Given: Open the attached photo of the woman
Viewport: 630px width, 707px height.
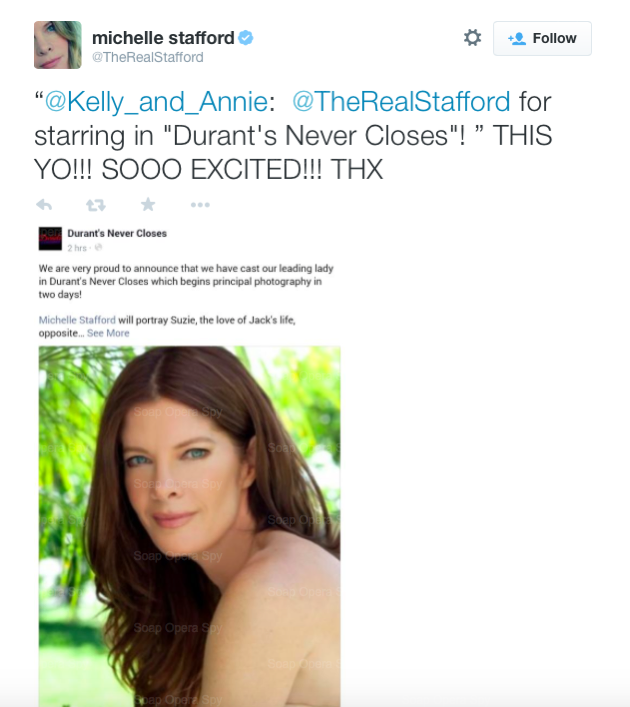Looking at the screenshot, I should [189, 526].
